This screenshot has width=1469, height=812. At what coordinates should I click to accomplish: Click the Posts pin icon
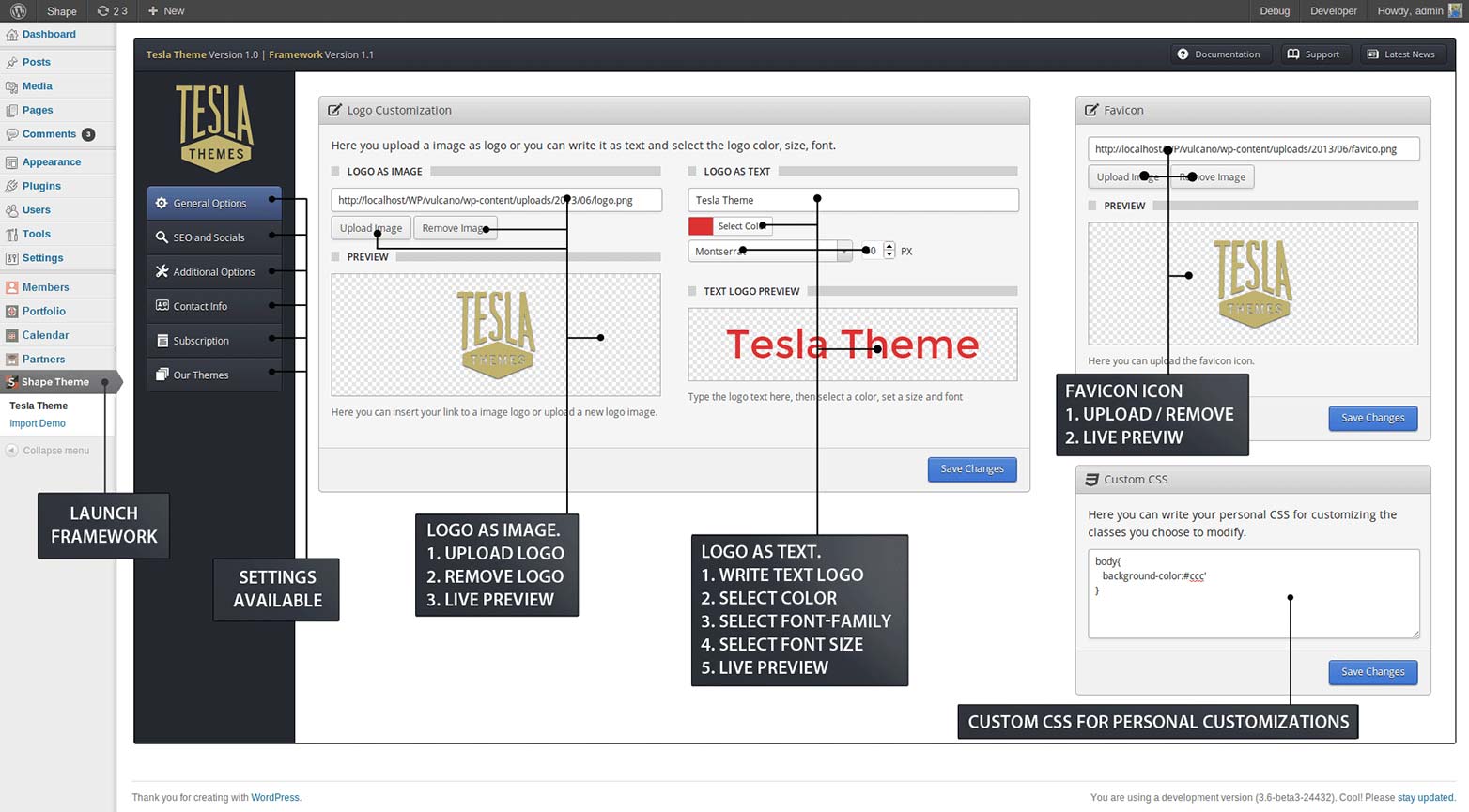[11, 62]
